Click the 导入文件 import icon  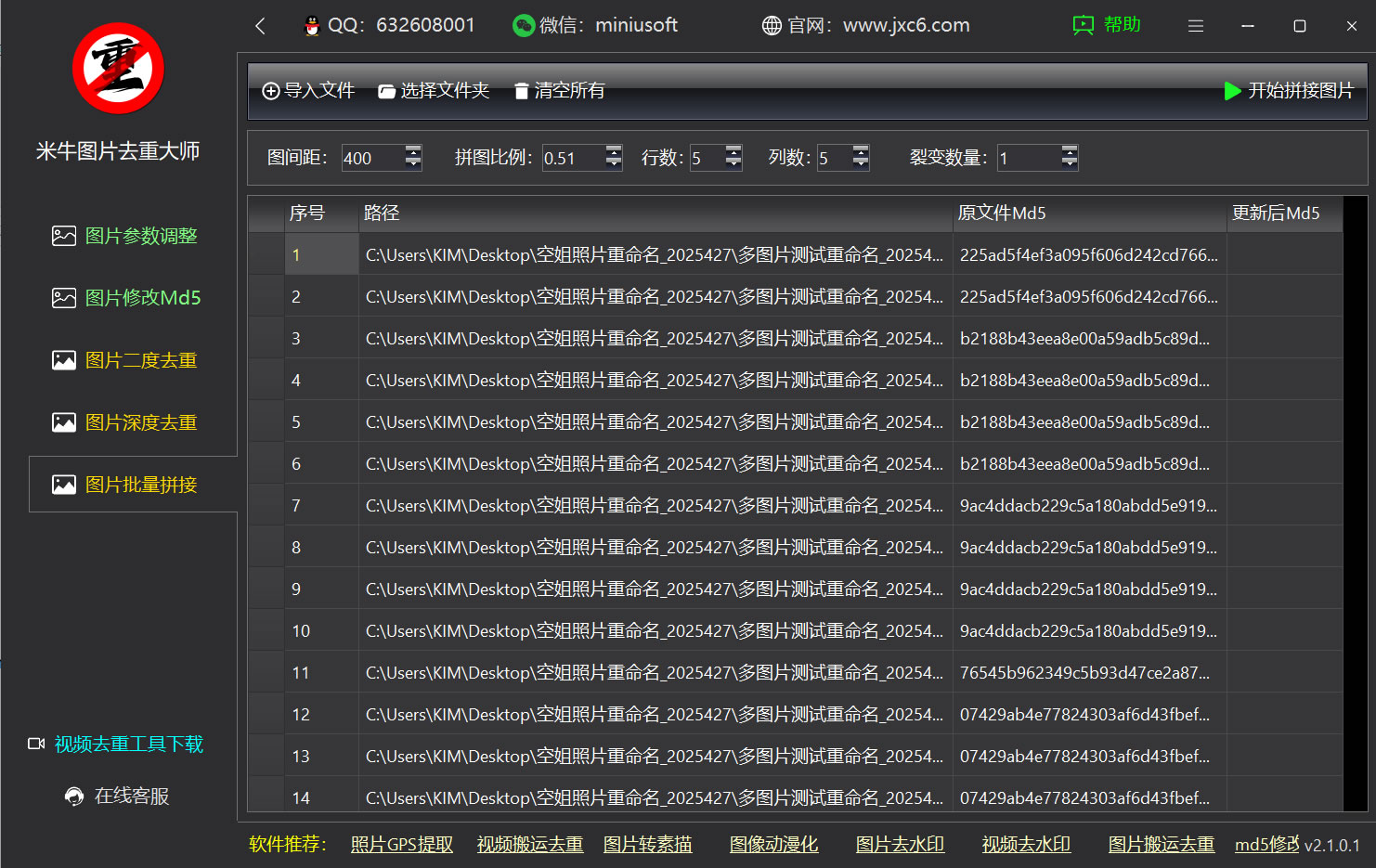(270, 90)
